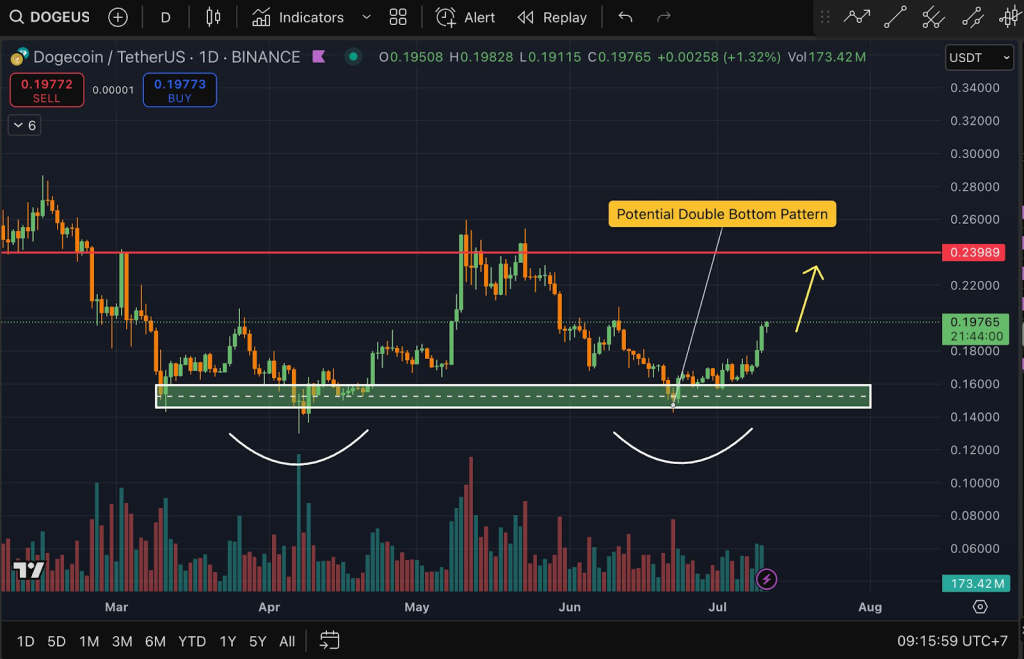Screen dimensions: 1024x659
Task: Switch range to 1D
Action: [x=25, y=641]
